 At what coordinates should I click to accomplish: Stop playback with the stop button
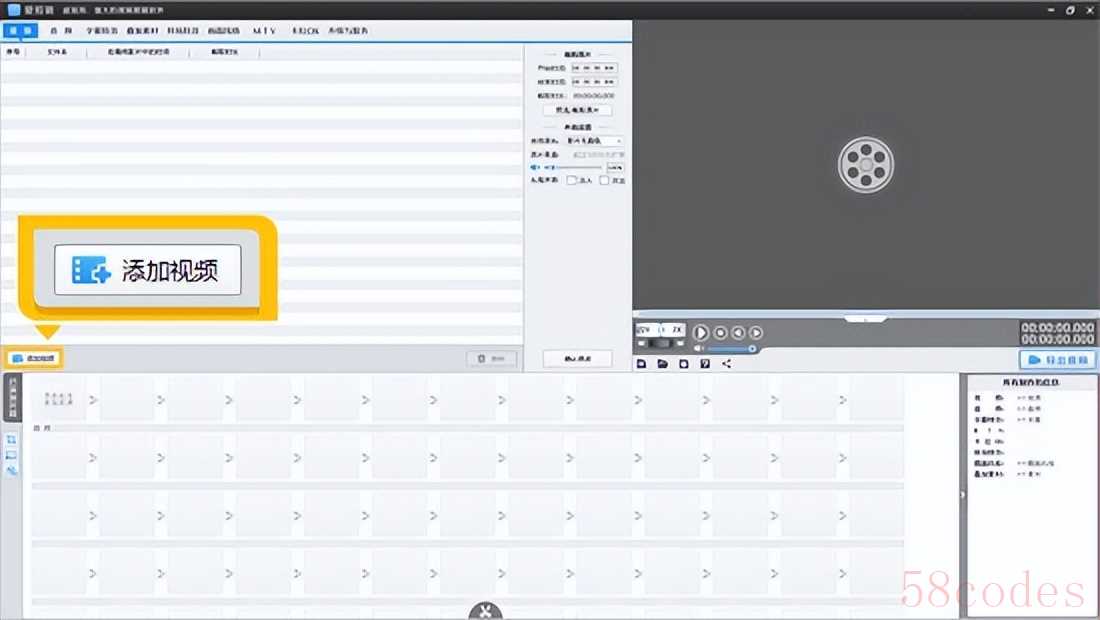pyautogui.click(x=720, y=332)
